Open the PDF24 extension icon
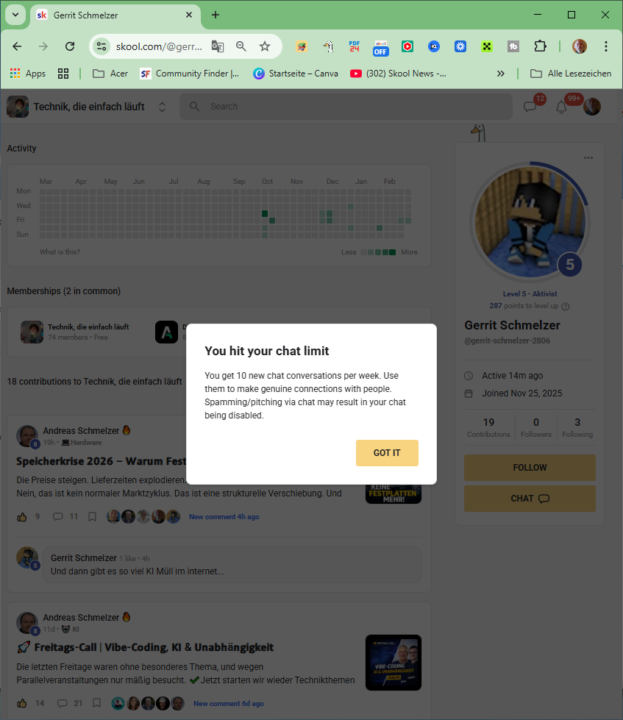 click(x=354, y=46)
